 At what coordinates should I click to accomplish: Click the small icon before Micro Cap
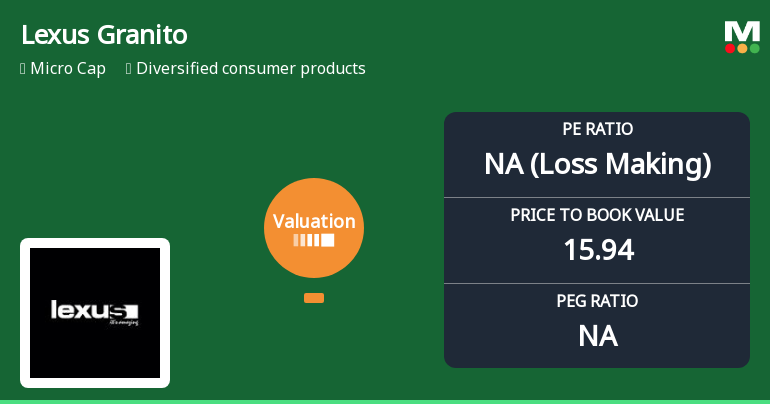23,69
